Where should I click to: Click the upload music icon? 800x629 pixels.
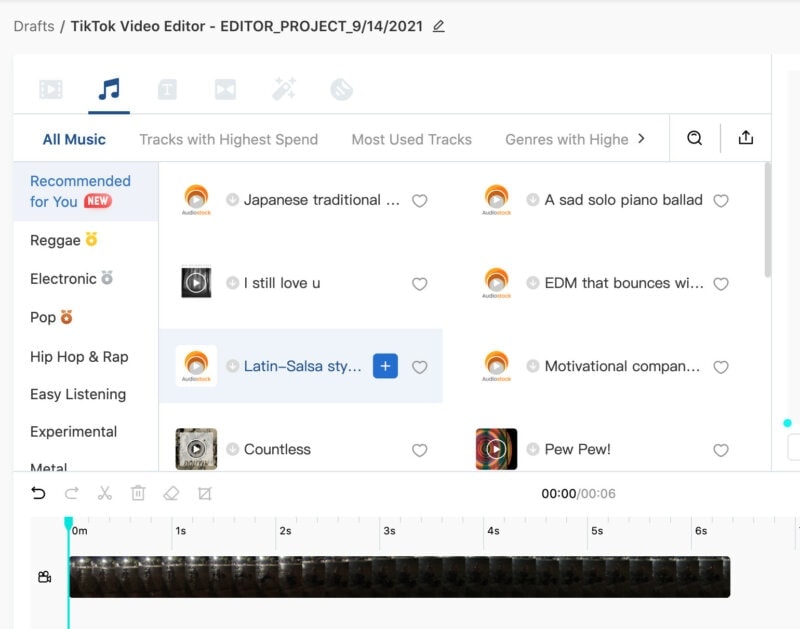click(745, 138)
